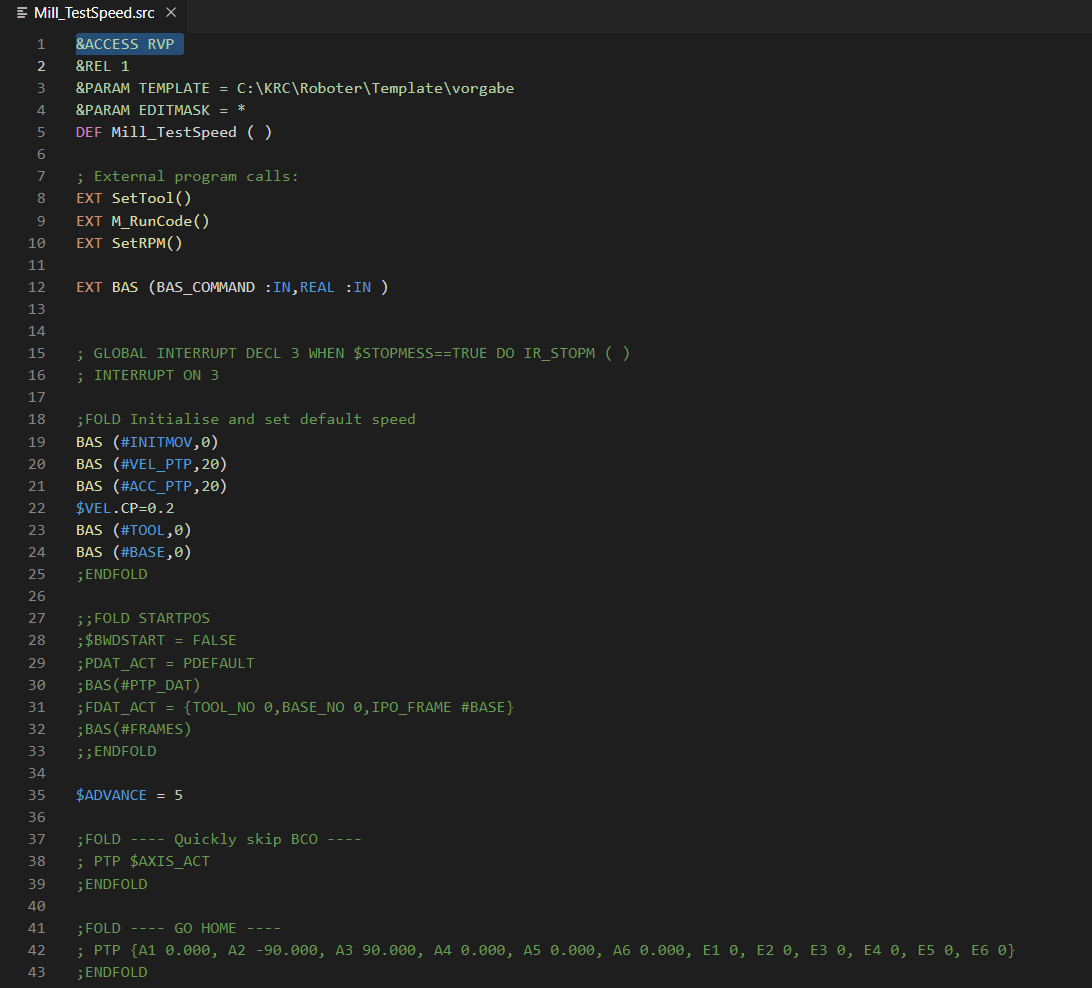The height and width of the screenshot is (988, 1092).
Task: Click the ;$BWDSTART = FALSE comment
Action: pos(156,640)
